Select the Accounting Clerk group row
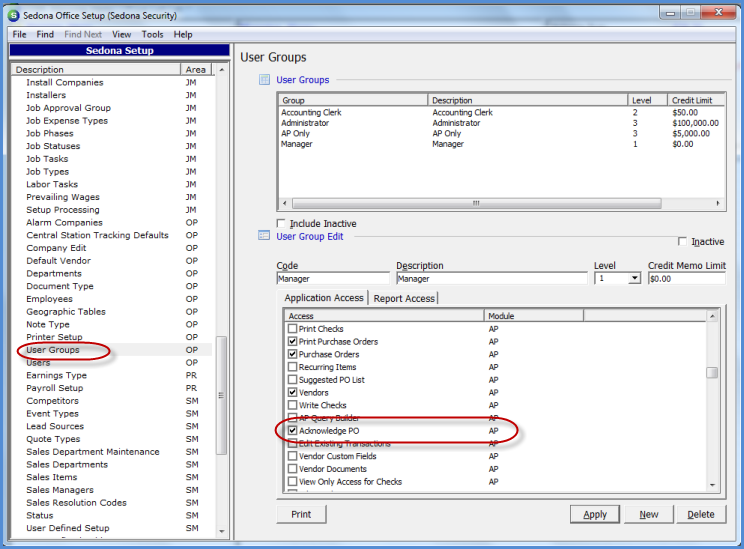The image size is (744, 549). coord(501,112)
